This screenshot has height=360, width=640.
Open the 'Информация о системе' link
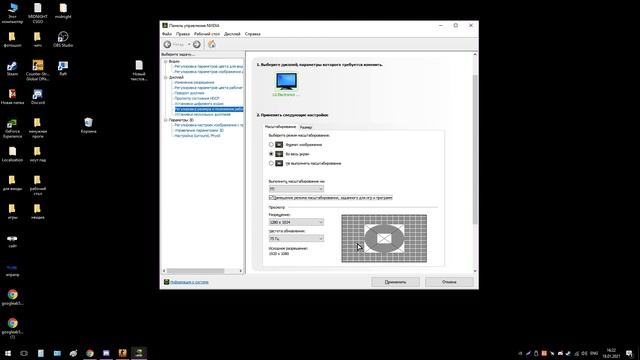point(189,282)
